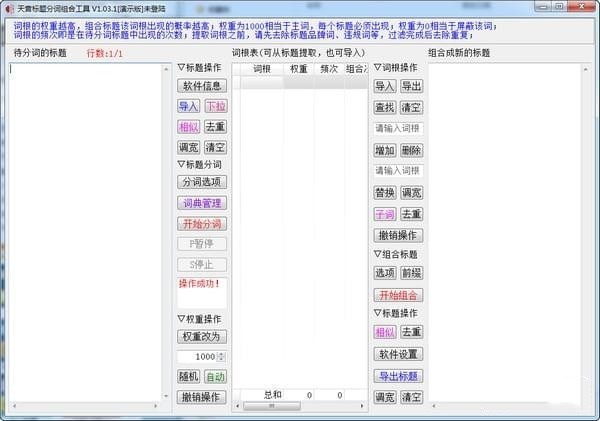Click the 增加 add button
The width and height of the screenshot is (600, 421).
385,150
